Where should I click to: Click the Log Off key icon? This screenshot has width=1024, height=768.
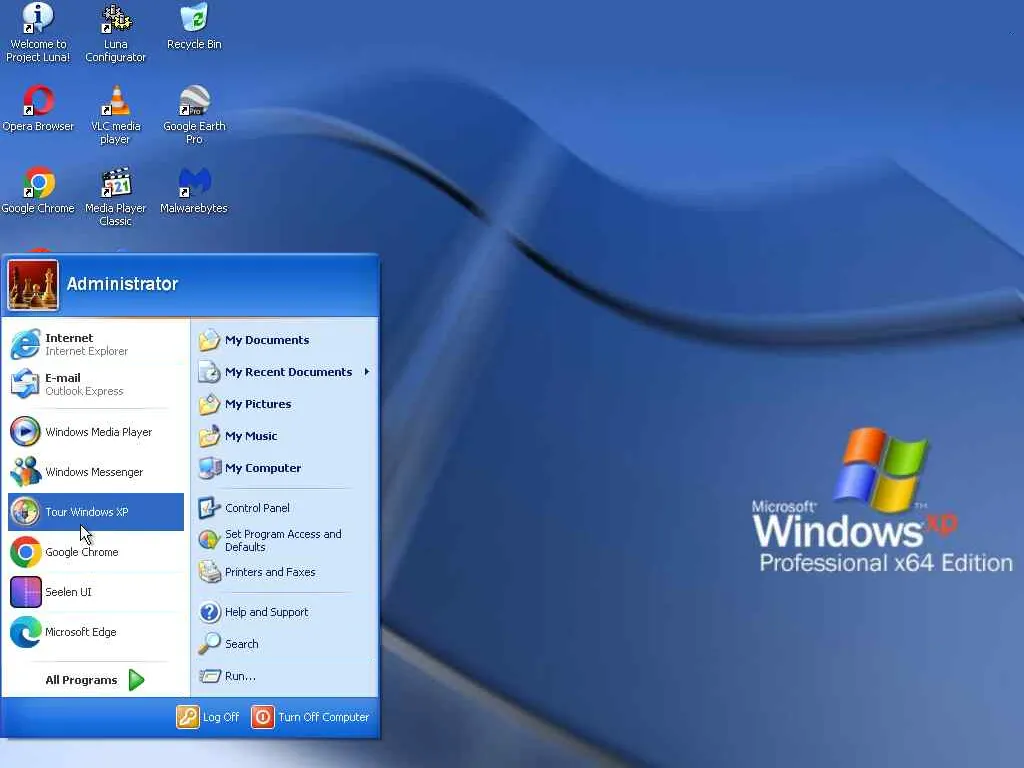(x=187, y=717)
